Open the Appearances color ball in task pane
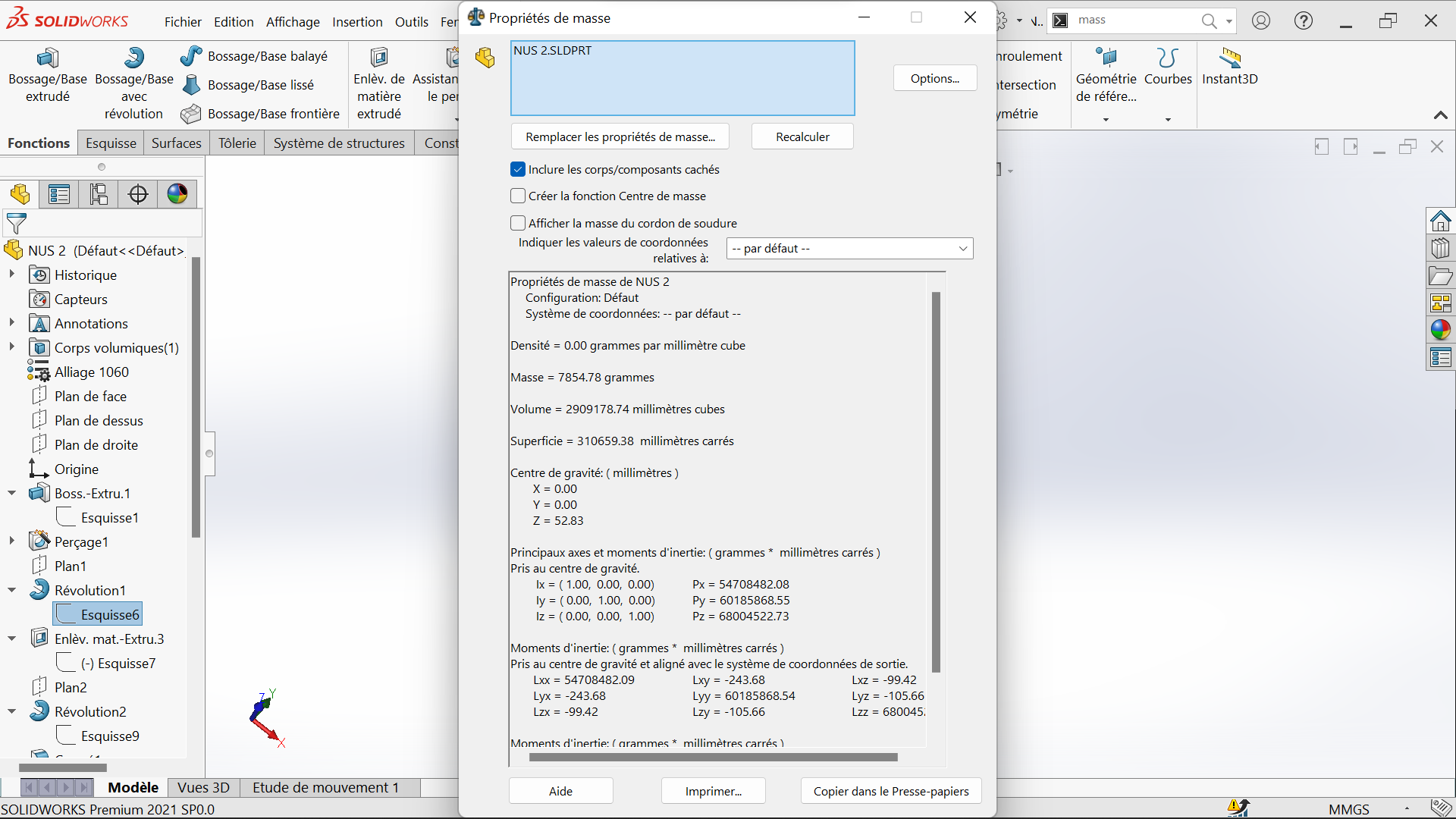The width and height of the screenshot is (1456, 819). pos(1440,330)
